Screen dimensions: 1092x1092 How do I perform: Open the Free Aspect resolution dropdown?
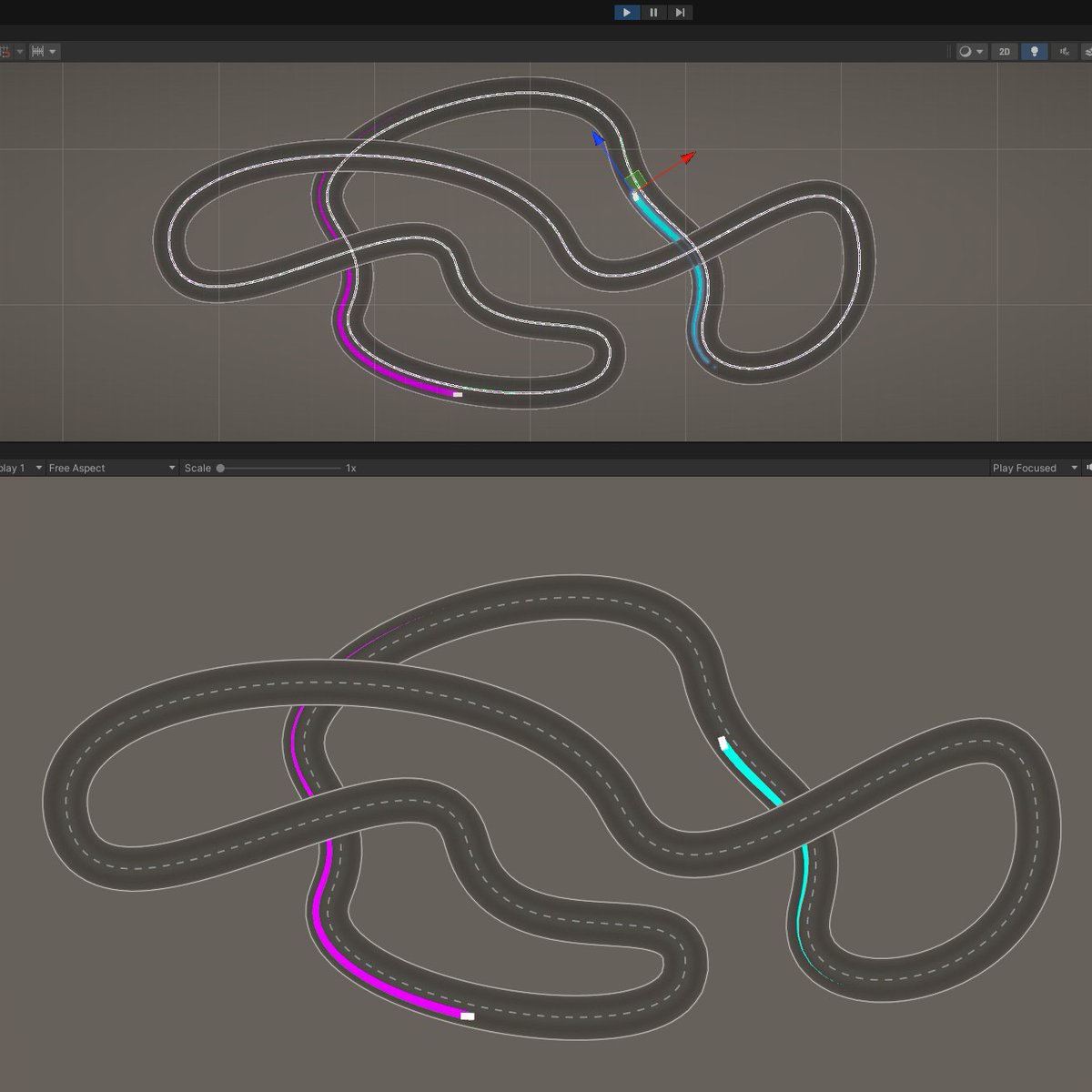[113, 468]
